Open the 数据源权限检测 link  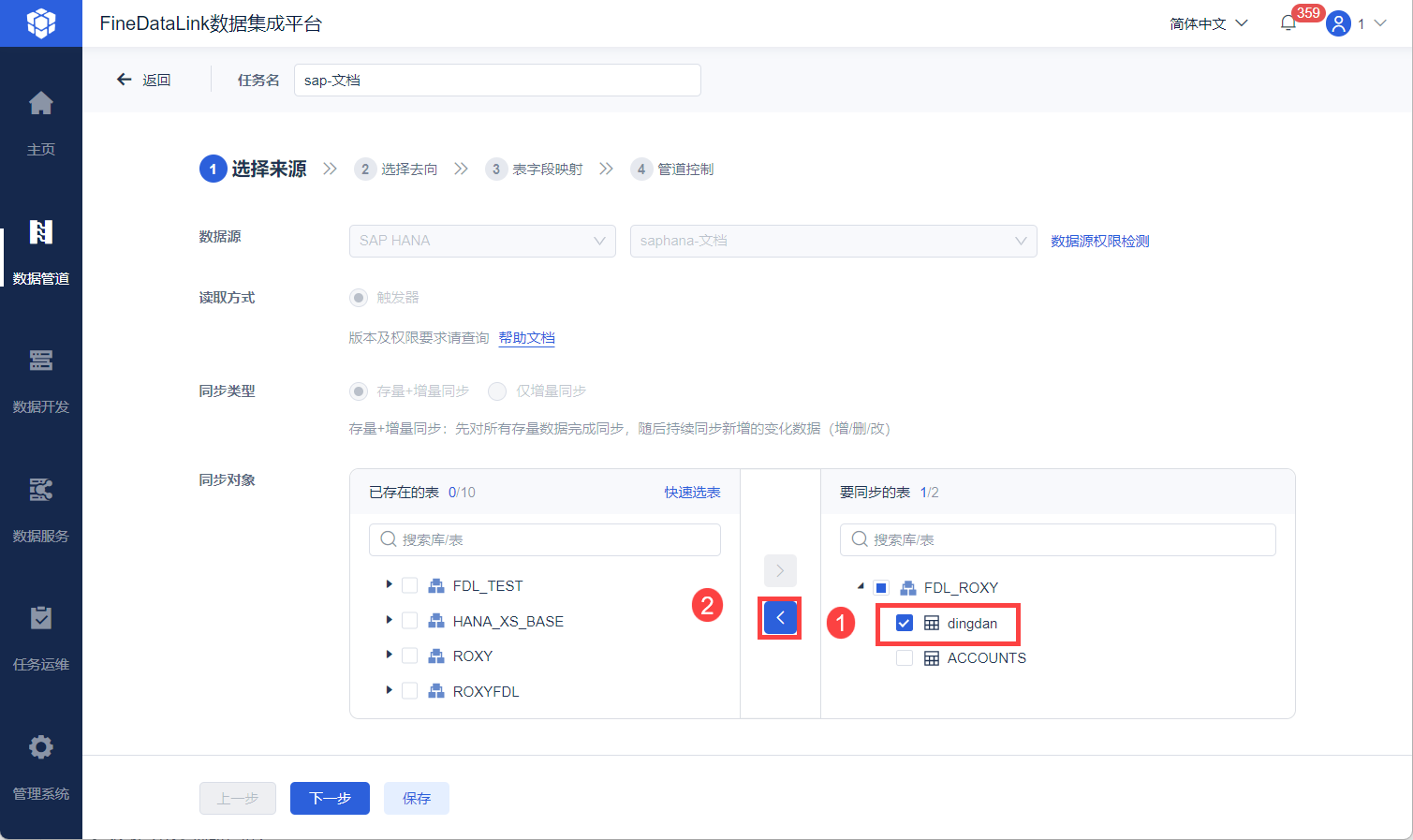pyautogui.click(x=1100, y=241)
